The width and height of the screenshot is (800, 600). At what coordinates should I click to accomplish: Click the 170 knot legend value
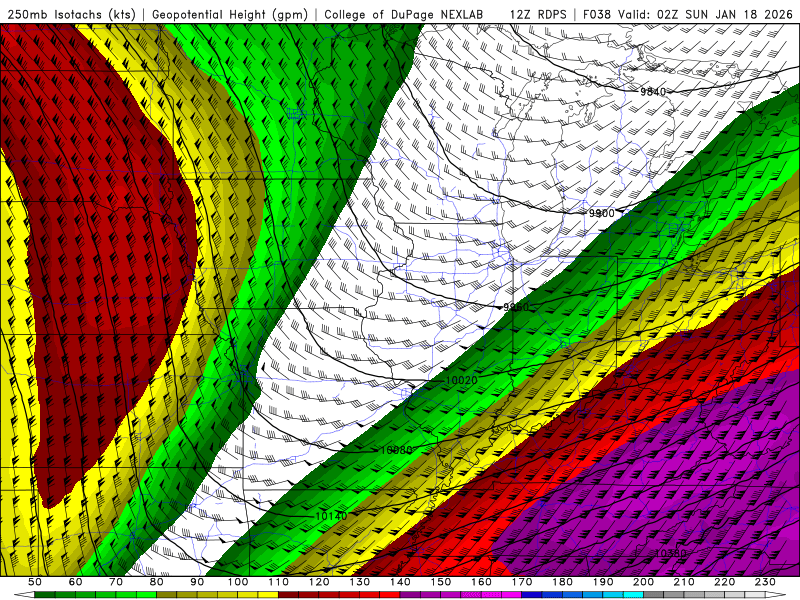522,582
